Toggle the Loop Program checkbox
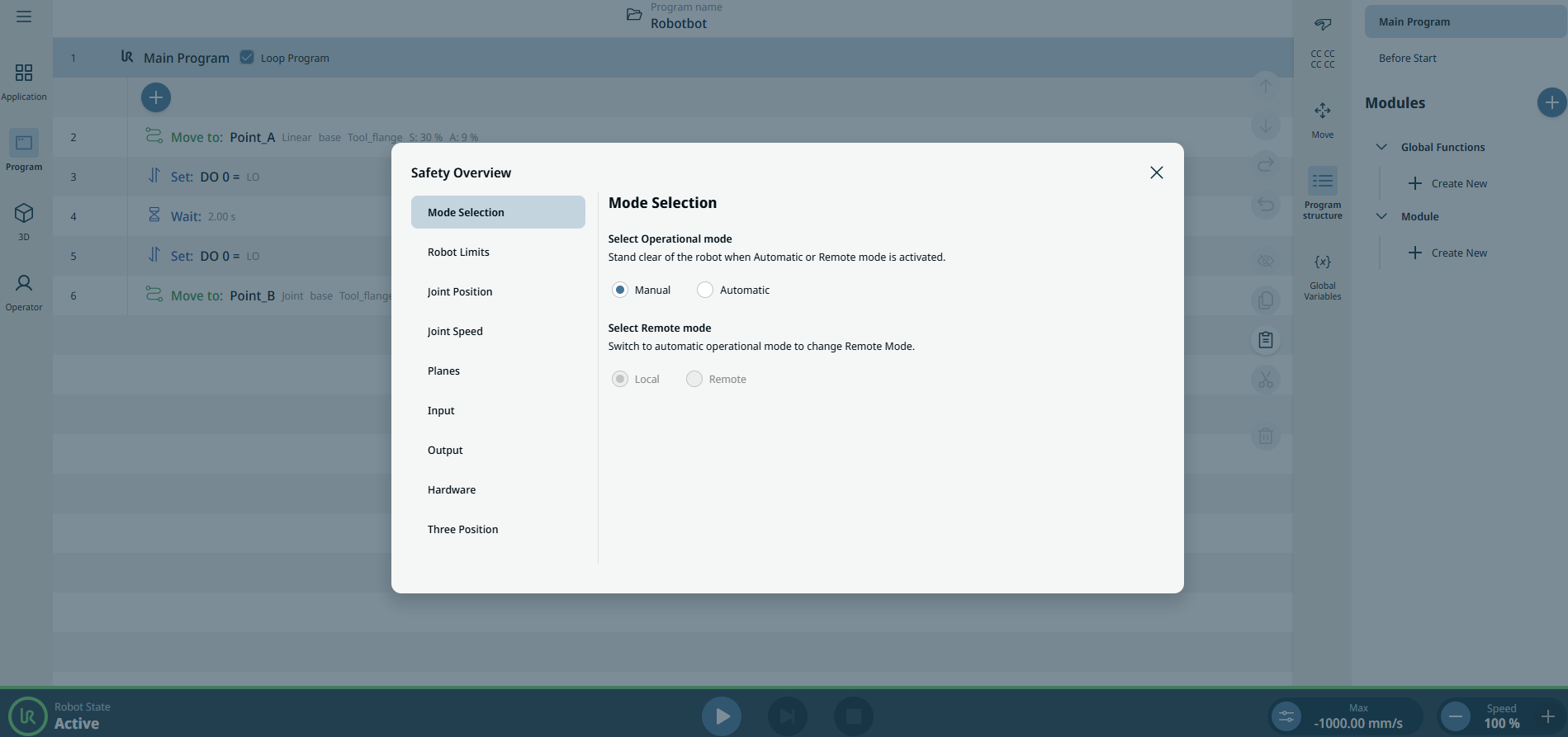The image size is (1568, 737). [247, 58]
